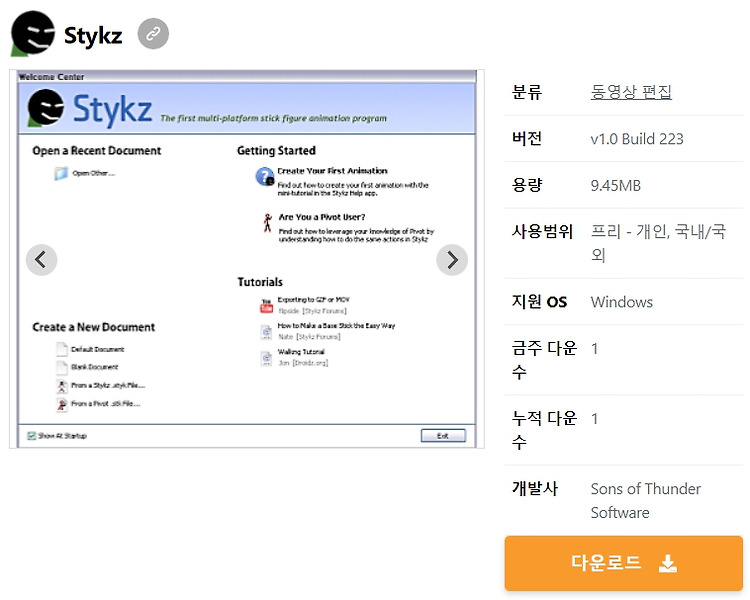Click the Welcome Center window title
Screen dimensions: 750x600
click(x=51, y=77)
